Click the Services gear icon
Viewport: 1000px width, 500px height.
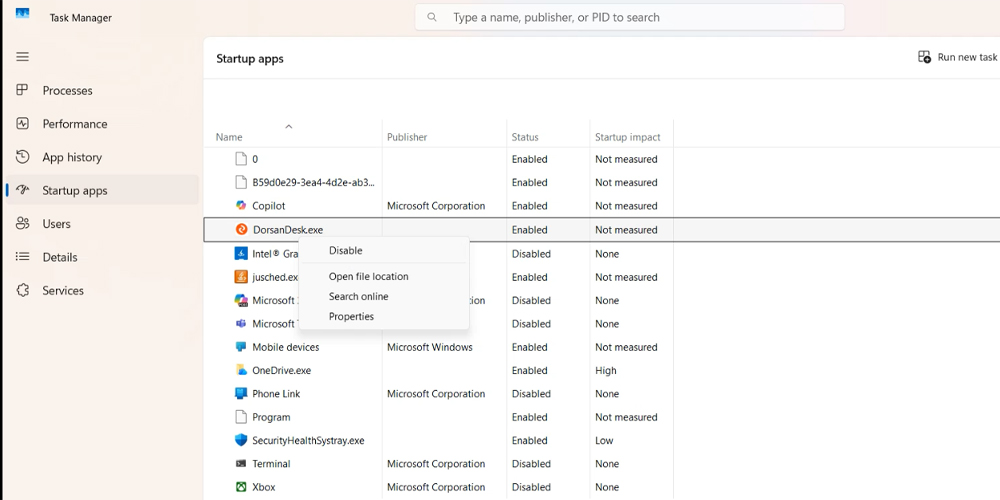pos(22,290)
